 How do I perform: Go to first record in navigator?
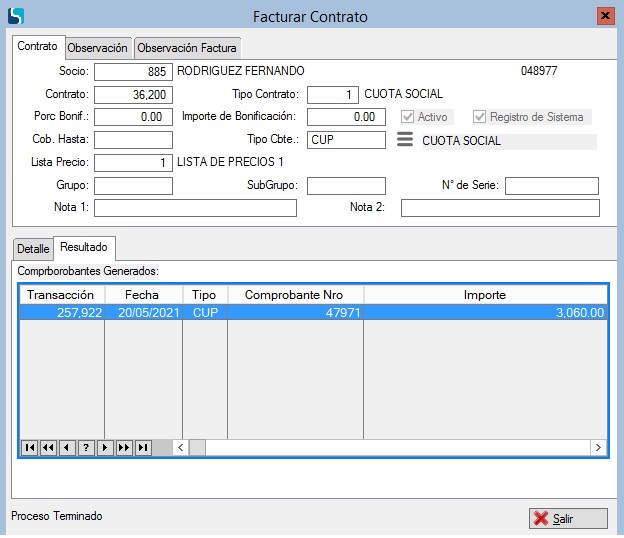pos(29,447)
